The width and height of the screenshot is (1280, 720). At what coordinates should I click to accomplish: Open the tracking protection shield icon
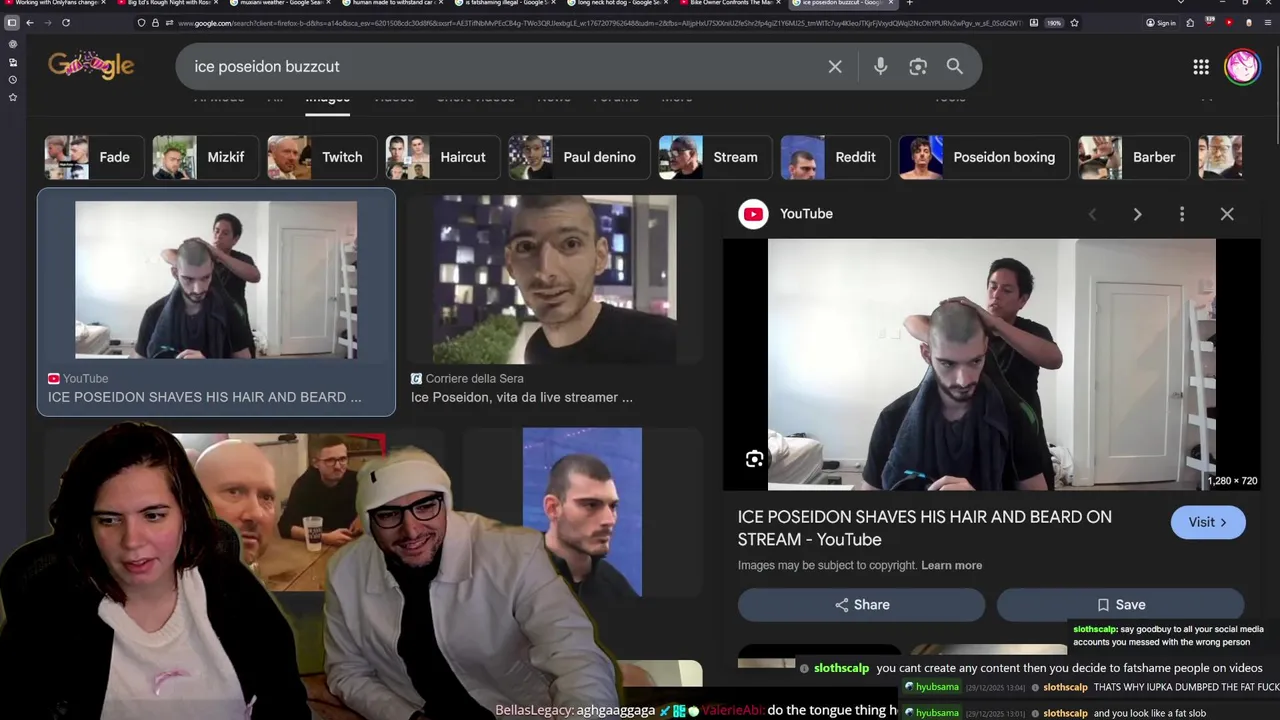click(141, 22)
